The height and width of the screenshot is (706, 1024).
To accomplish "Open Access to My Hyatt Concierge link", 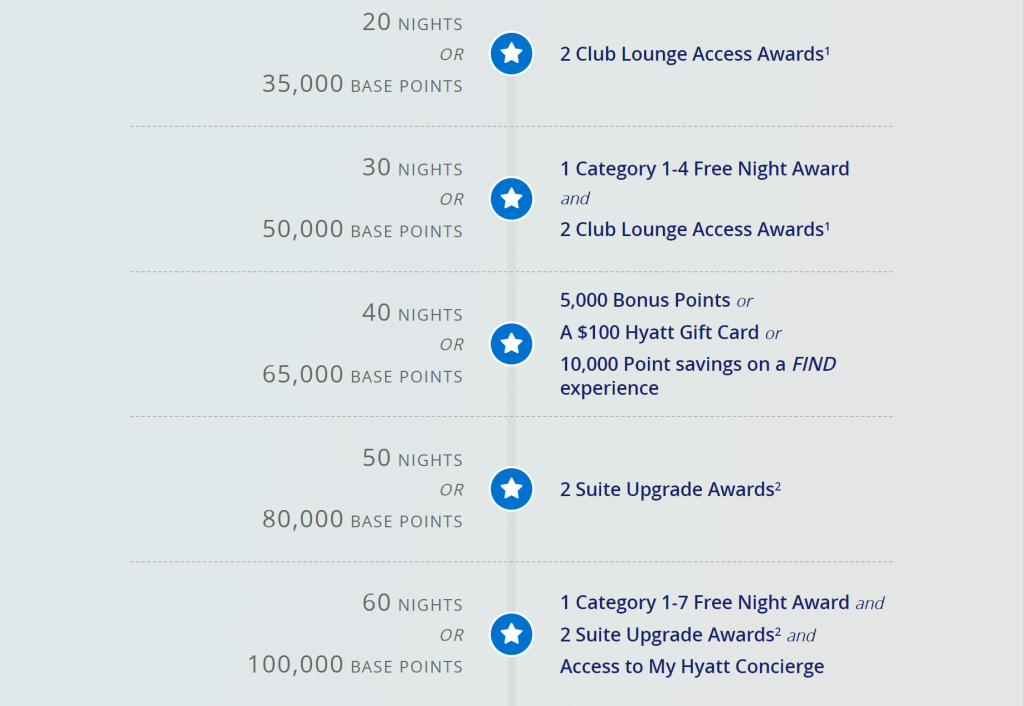I will click(692, 667).
